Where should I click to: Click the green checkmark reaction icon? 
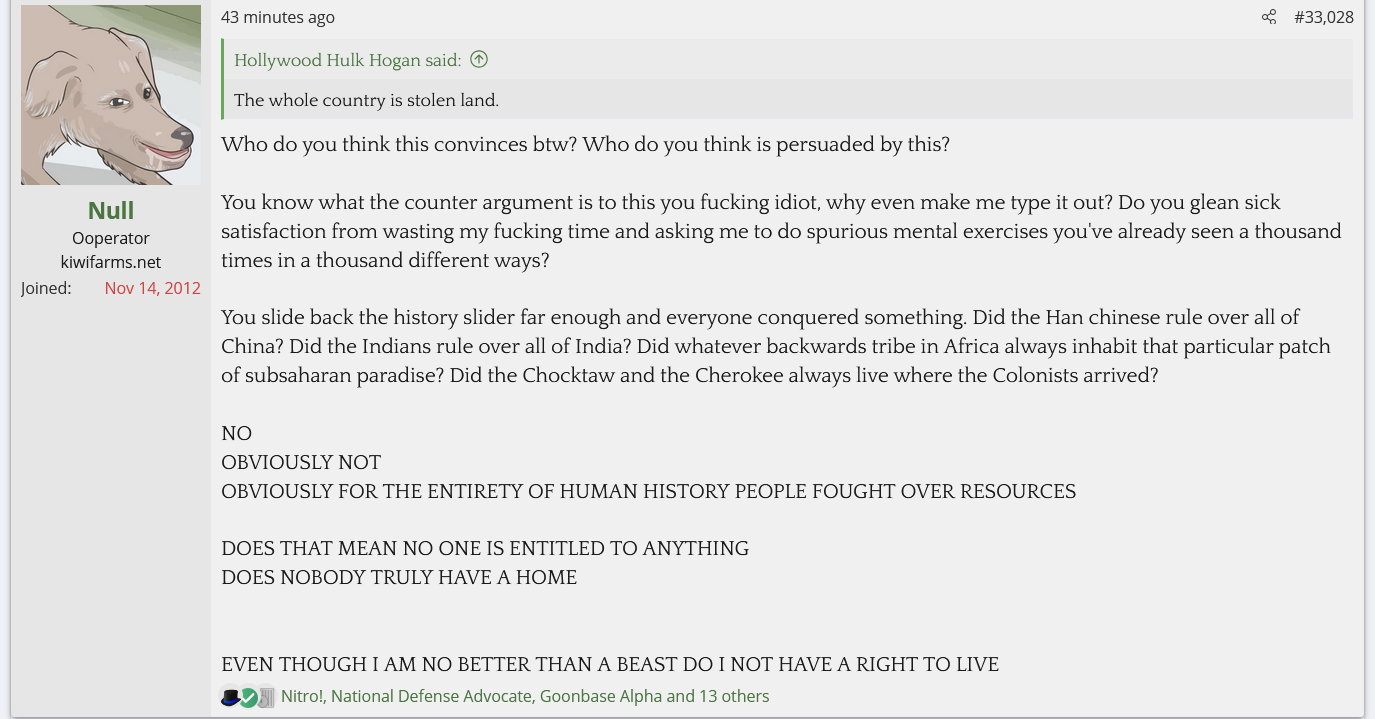click(x=248, y=697)
